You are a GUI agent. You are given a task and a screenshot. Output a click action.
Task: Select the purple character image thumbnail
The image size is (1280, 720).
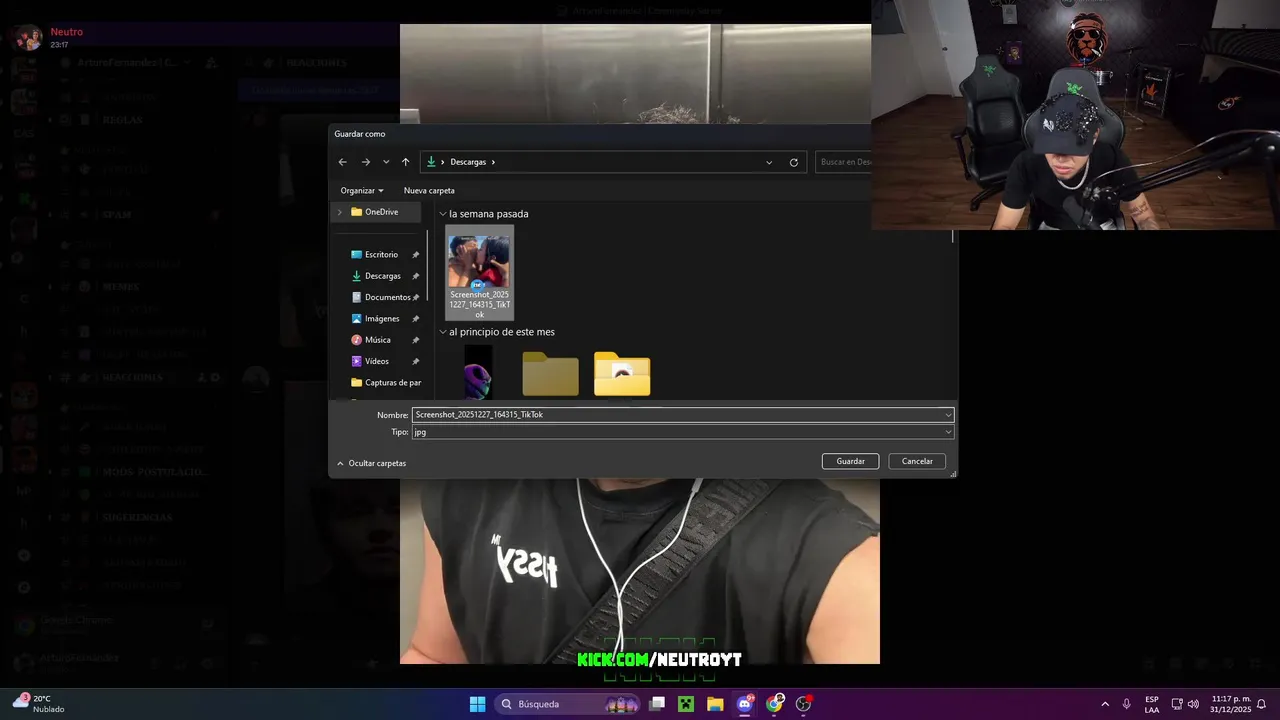(x=479, y=372)
